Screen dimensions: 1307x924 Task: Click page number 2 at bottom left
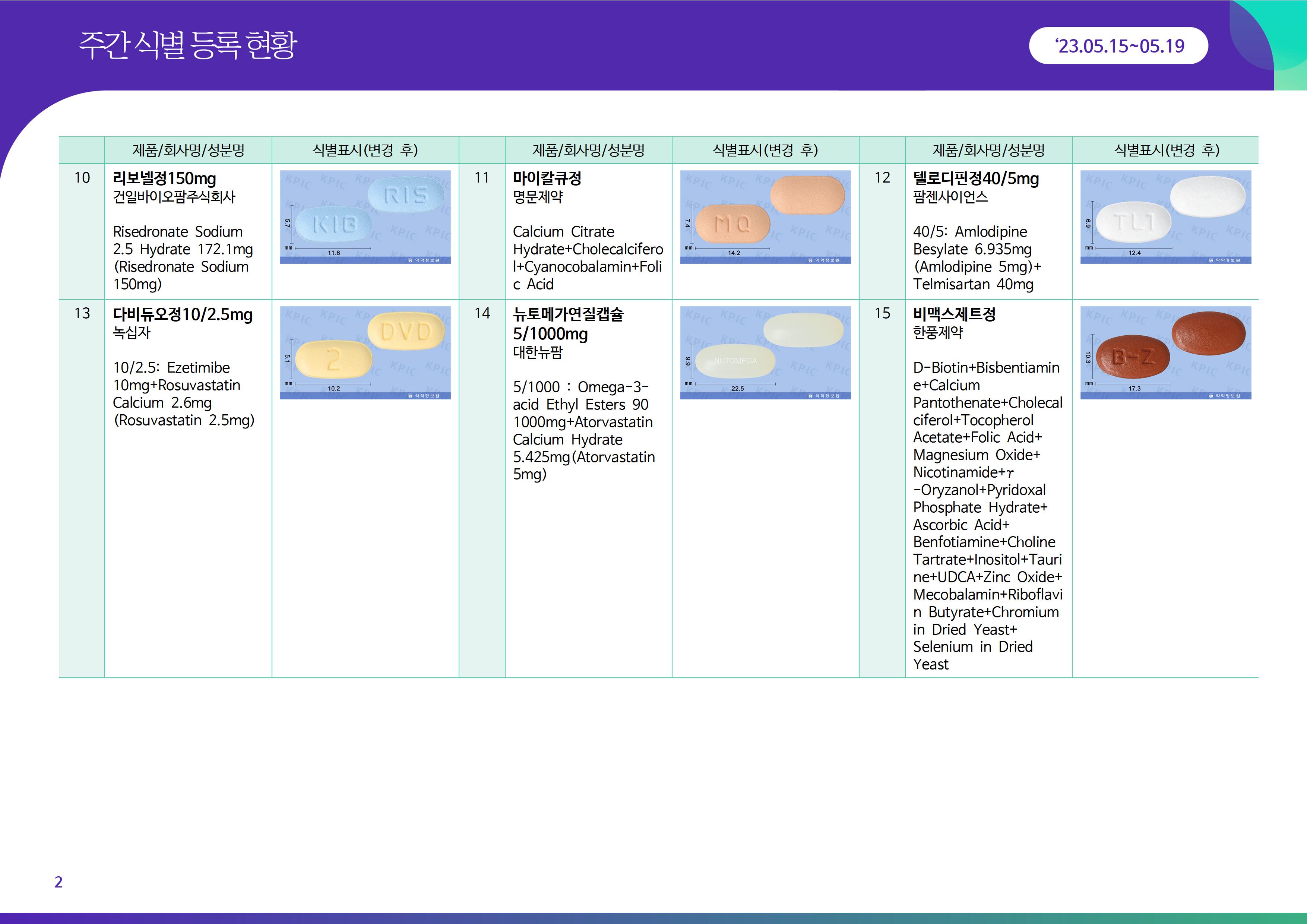[58, 882]
